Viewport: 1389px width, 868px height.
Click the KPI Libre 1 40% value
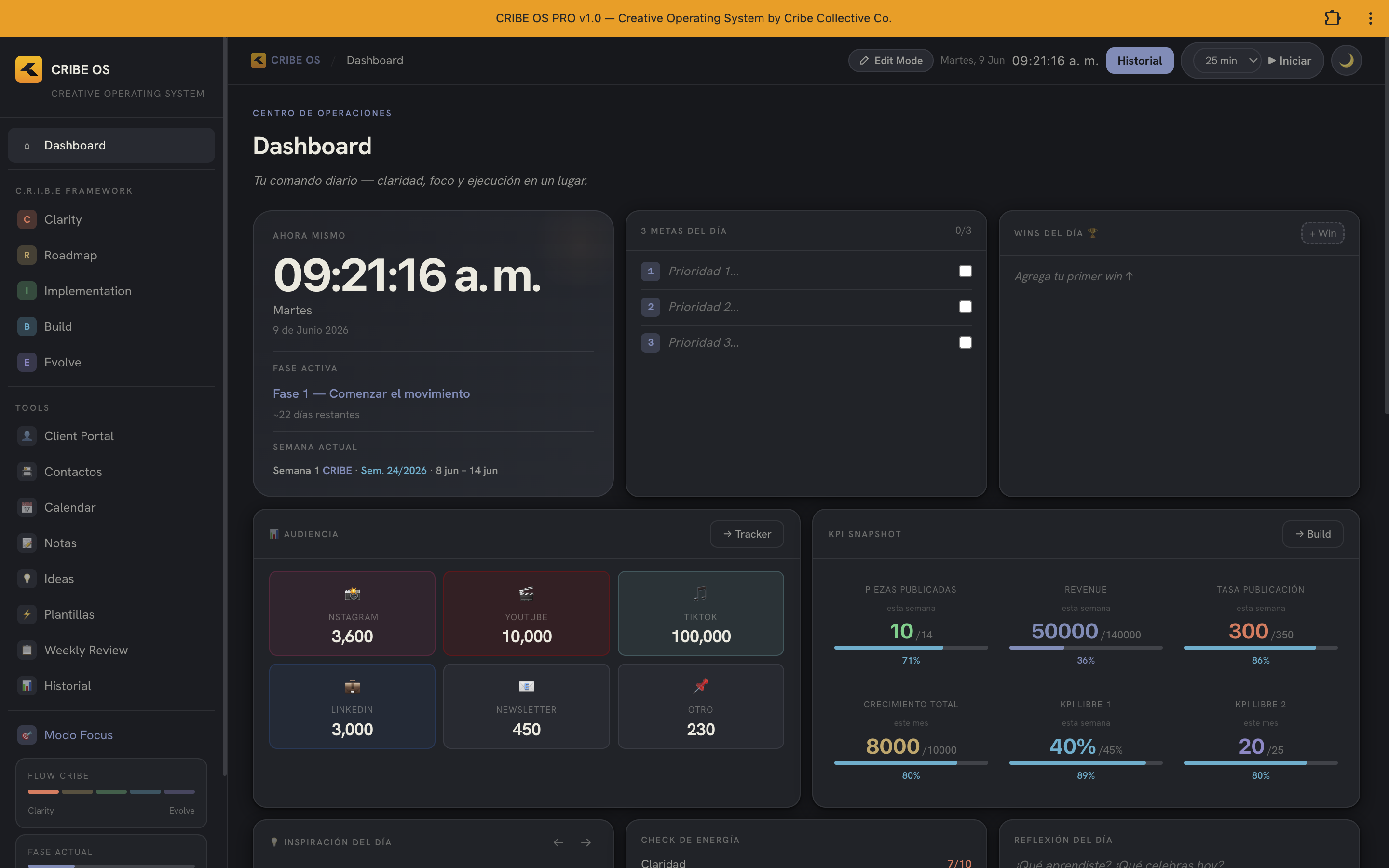[1072, 746]
